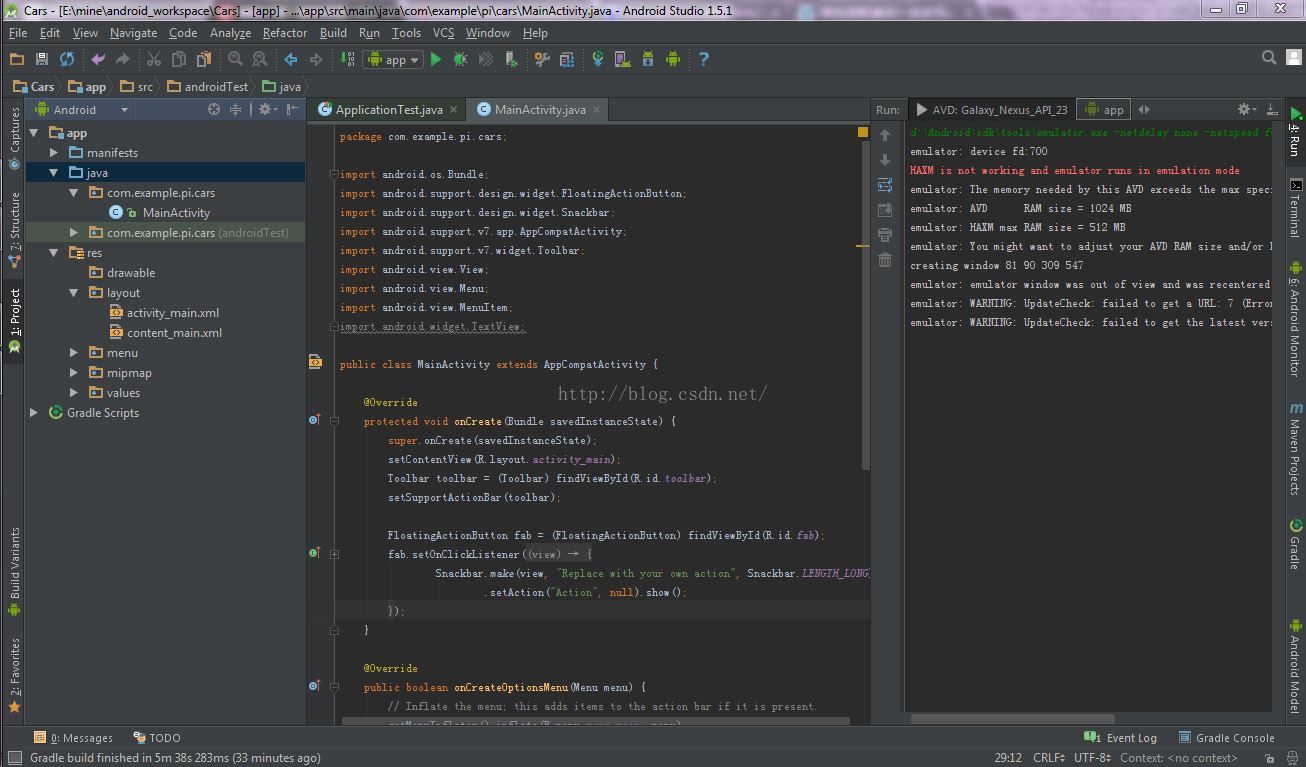Open the TODO tool window

tap(157, 738)
